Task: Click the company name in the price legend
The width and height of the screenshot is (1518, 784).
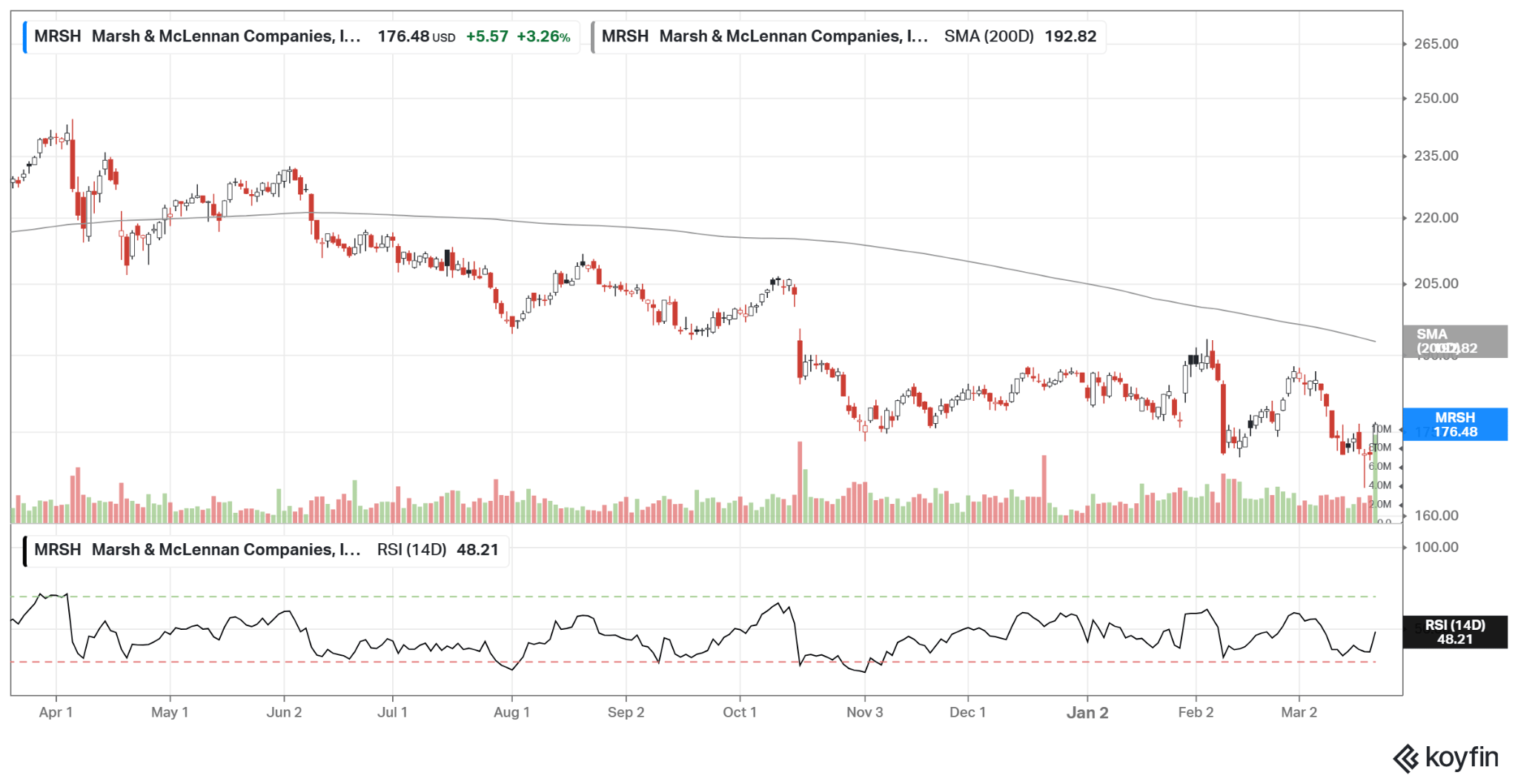Action: [226, 36]
